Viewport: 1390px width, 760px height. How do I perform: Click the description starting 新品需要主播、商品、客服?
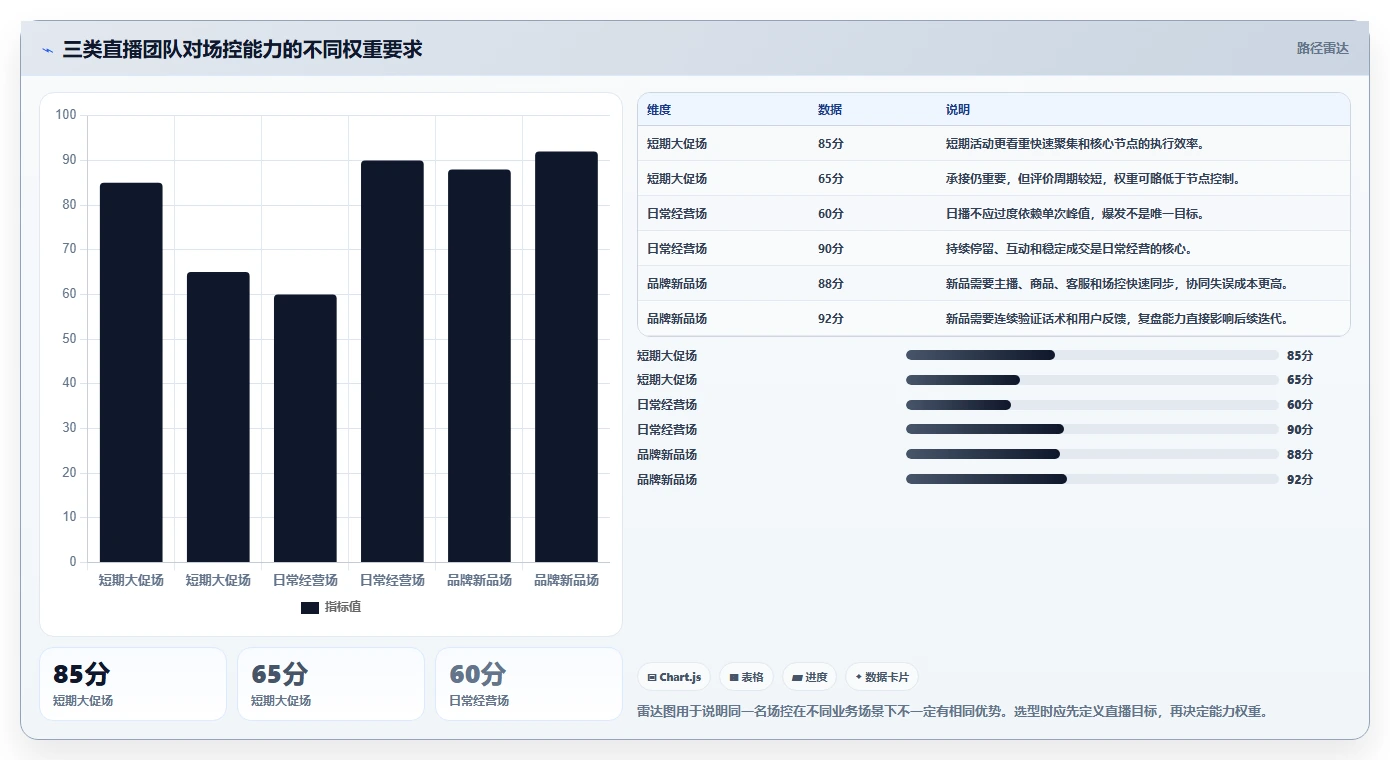1117,284
